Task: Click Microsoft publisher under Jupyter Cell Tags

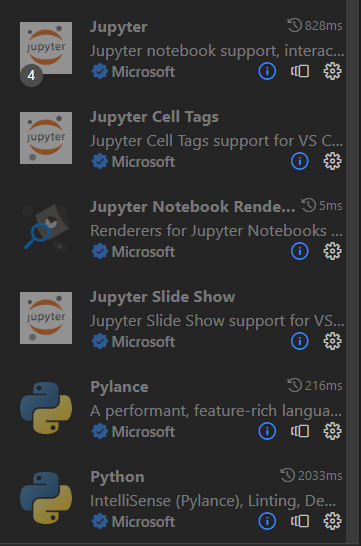Action: (143, 162)
